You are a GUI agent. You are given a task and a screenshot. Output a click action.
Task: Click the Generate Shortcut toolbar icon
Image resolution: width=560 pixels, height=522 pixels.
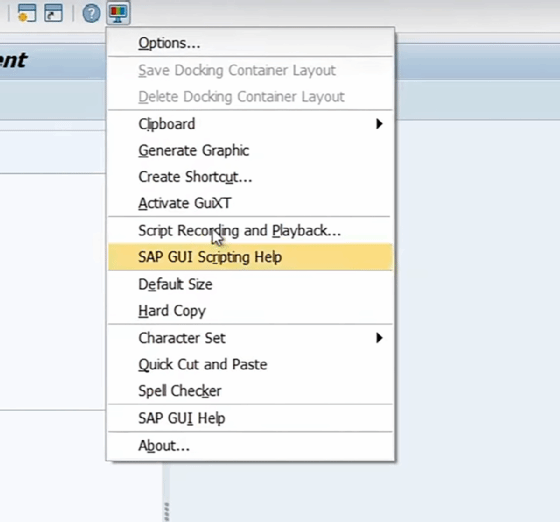54,13
